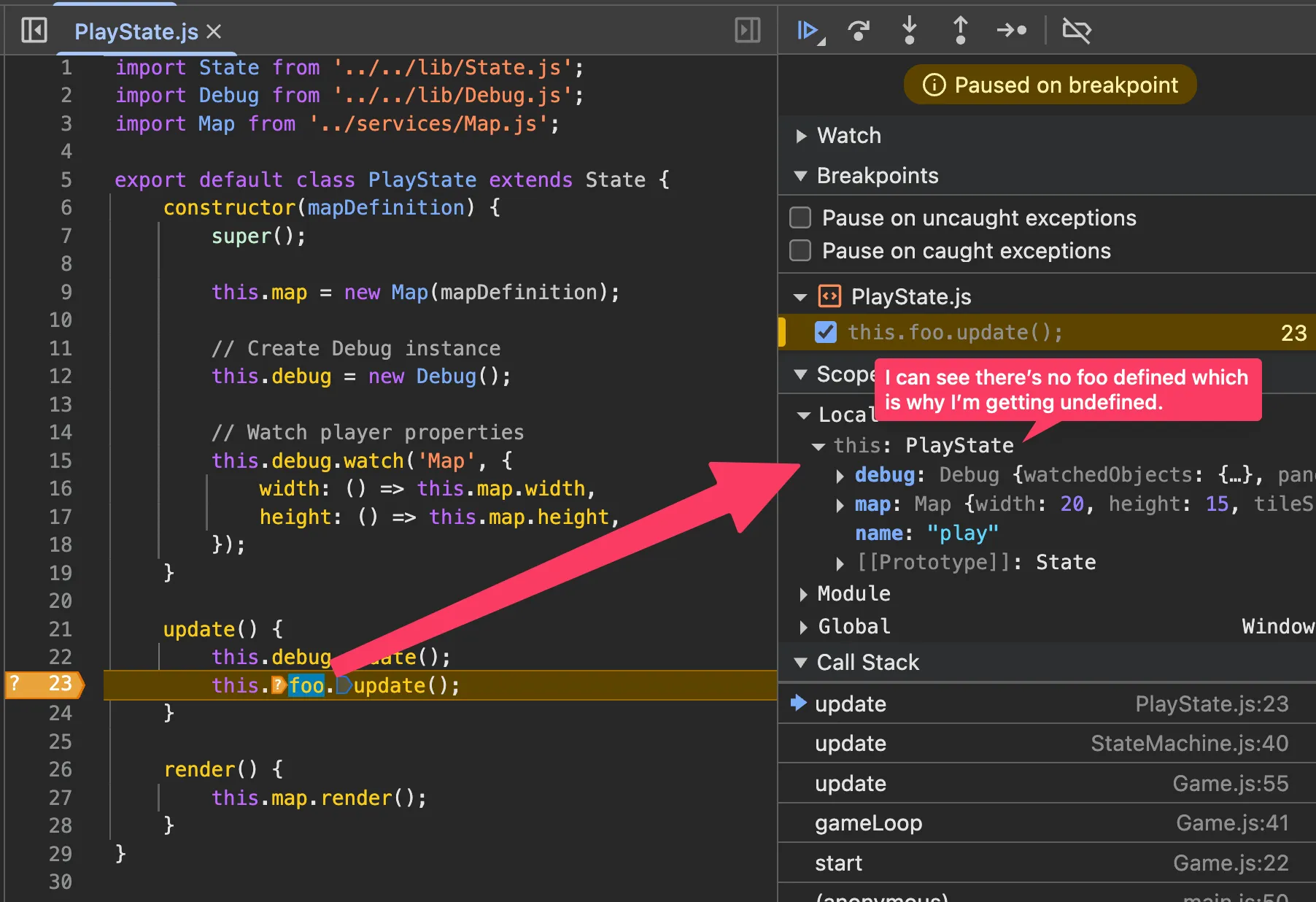Image resolution: width=1316 pixels, height=902 pixels.
Task: Toggle the file navigator sidebar
Action: tap(34, 31)
